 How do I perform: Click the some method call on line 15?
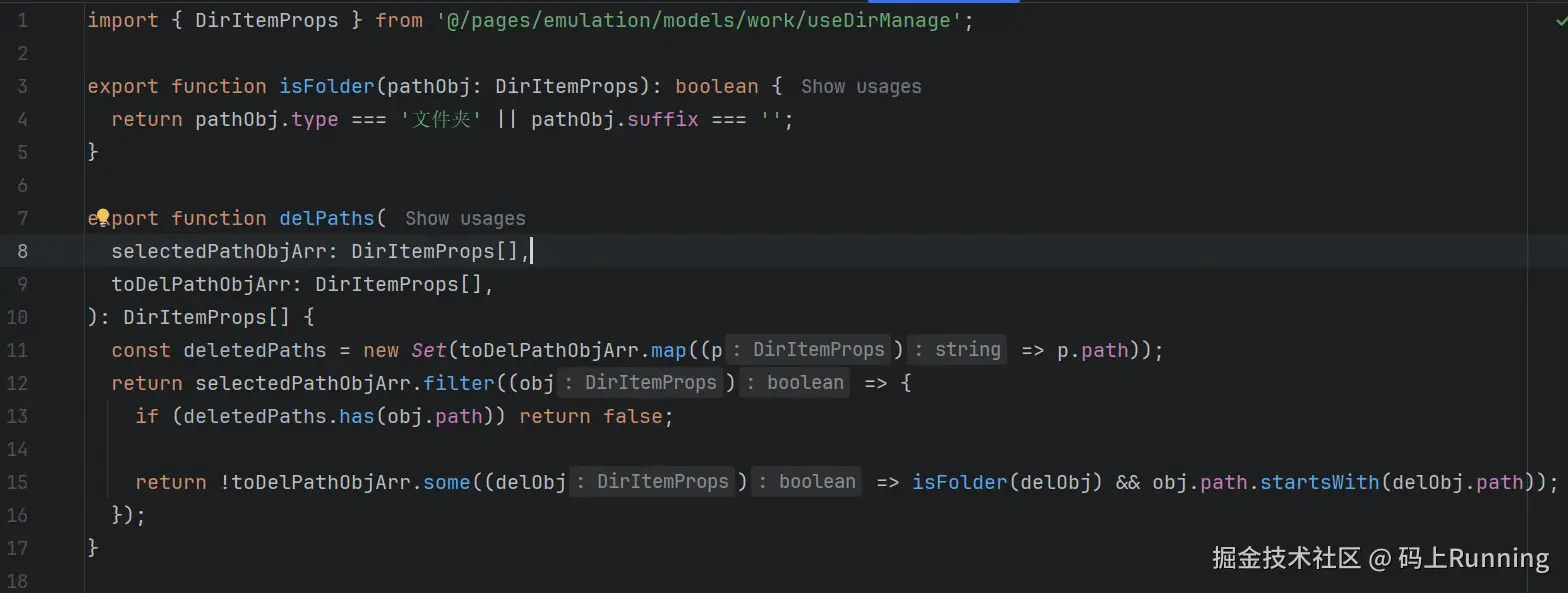(447, 482)
